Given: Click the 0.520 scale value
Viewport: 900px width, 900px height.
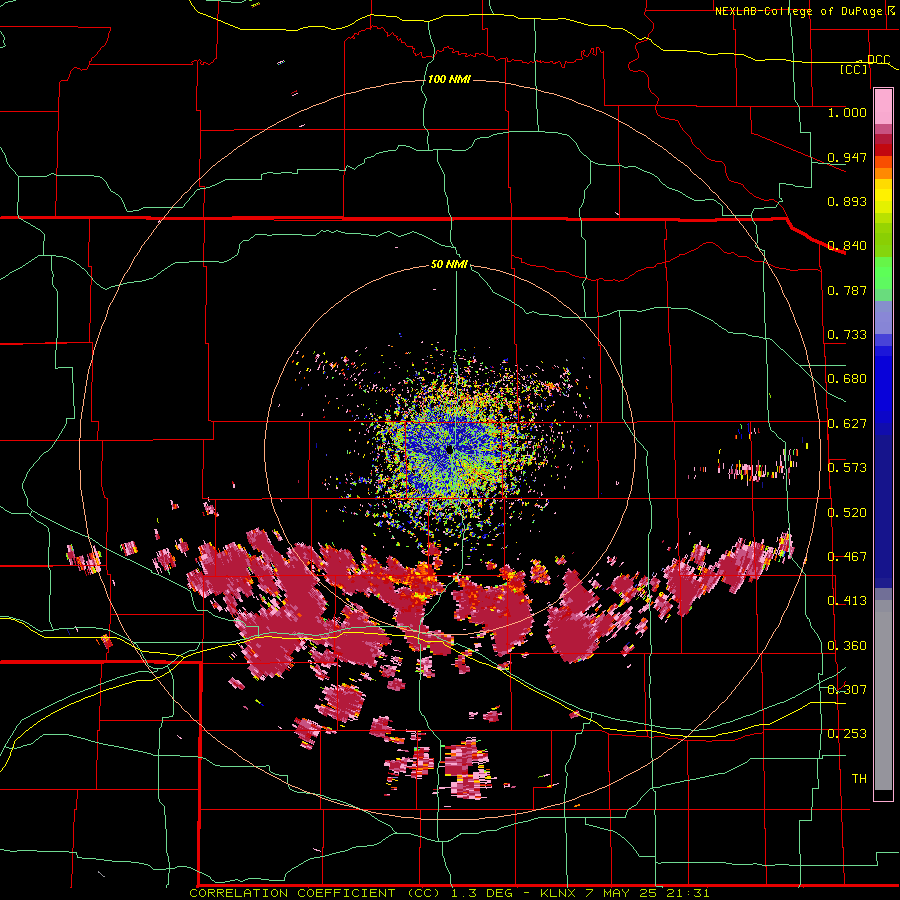Looking at the screenshot, I should tap(847, 513).
